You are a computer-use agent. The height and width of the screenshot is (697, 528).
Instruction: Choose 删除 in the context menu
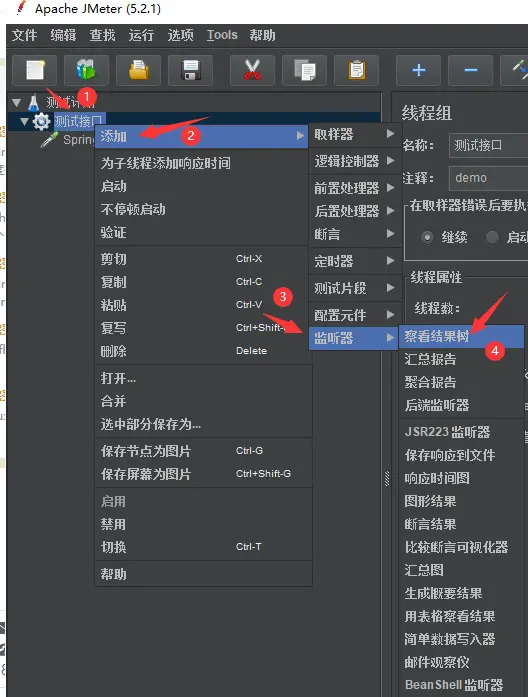pos(204,352)
